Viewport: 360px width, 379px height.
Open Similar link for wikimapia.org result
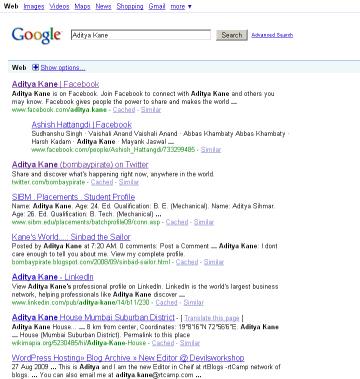190,343
